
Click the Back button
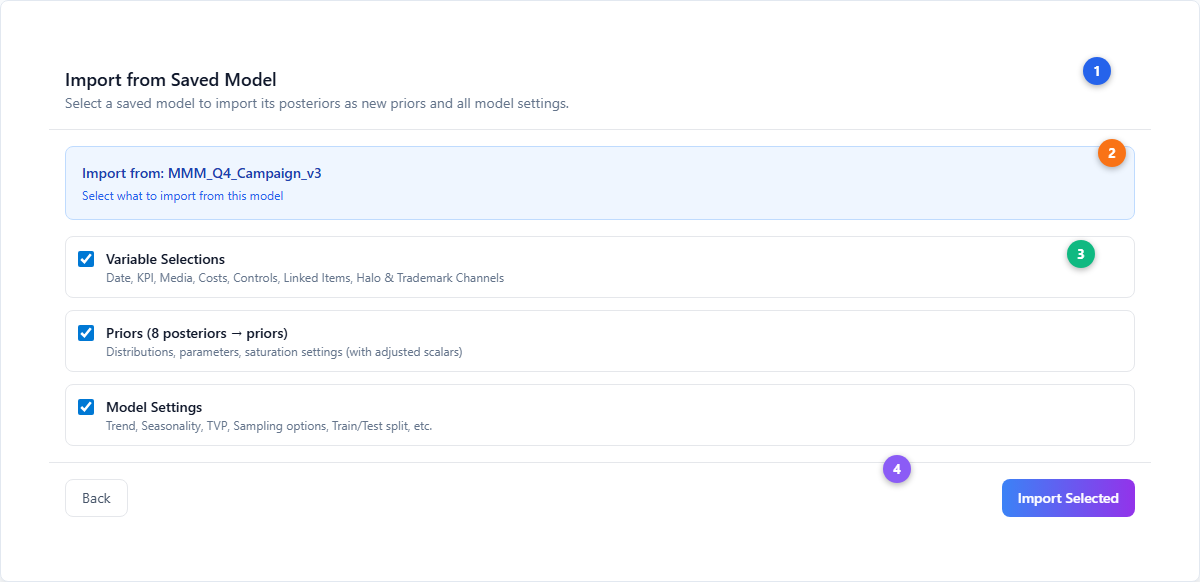pos(96,498)
